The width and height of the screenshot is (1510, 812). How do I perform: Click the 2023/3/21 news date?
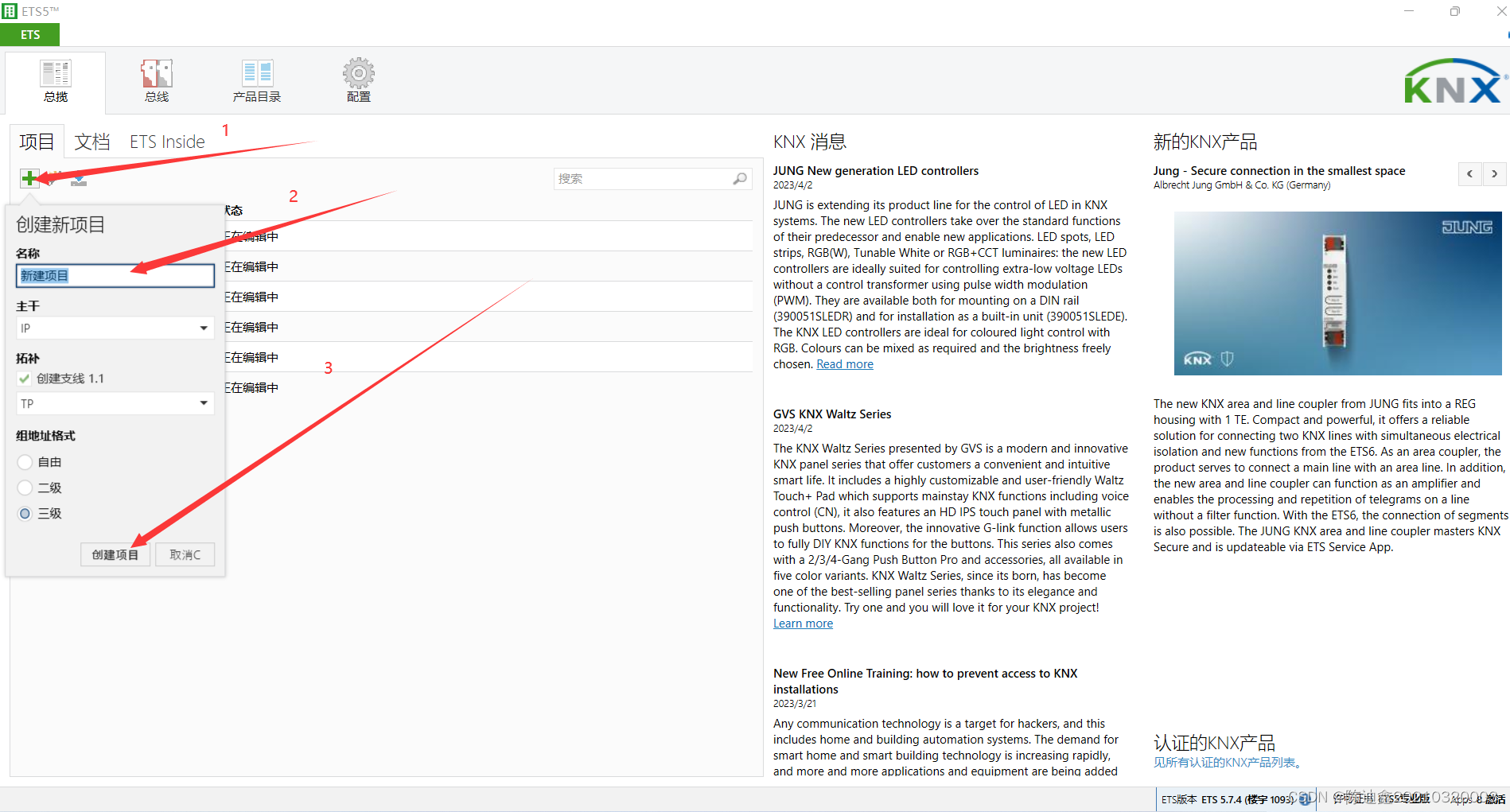(795, 704)
